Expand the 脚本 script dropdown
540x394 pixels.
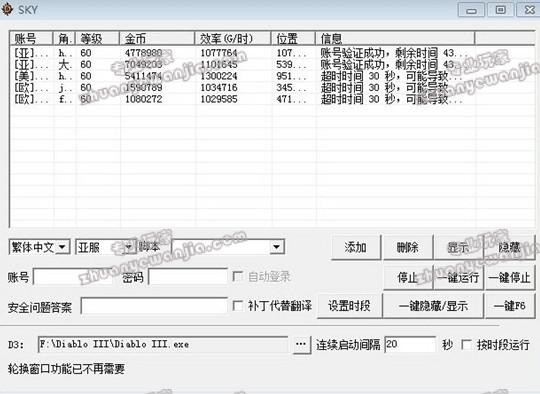(277, 247)
